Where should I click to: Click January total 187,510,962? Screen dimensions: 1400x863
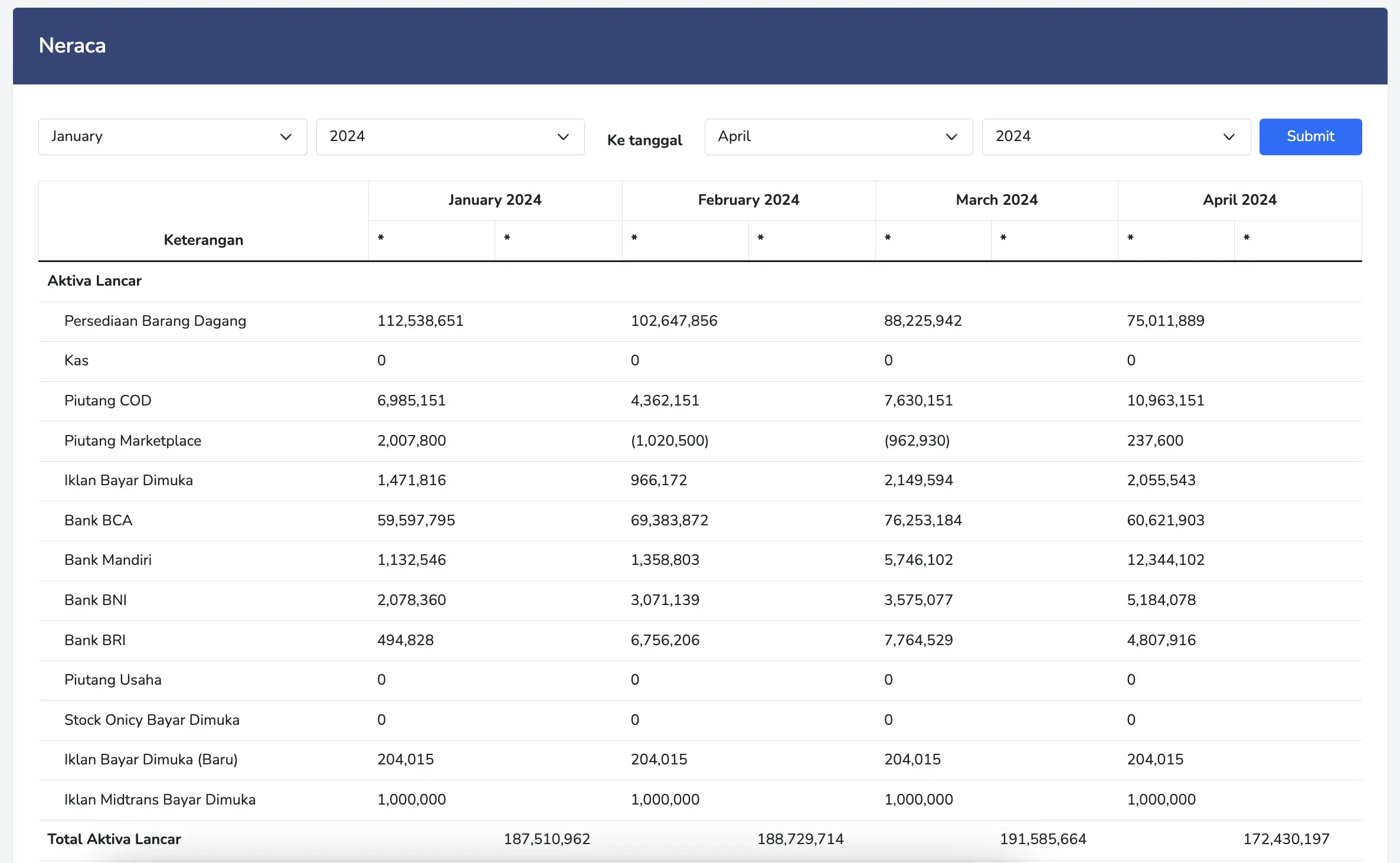pos(547,839)
